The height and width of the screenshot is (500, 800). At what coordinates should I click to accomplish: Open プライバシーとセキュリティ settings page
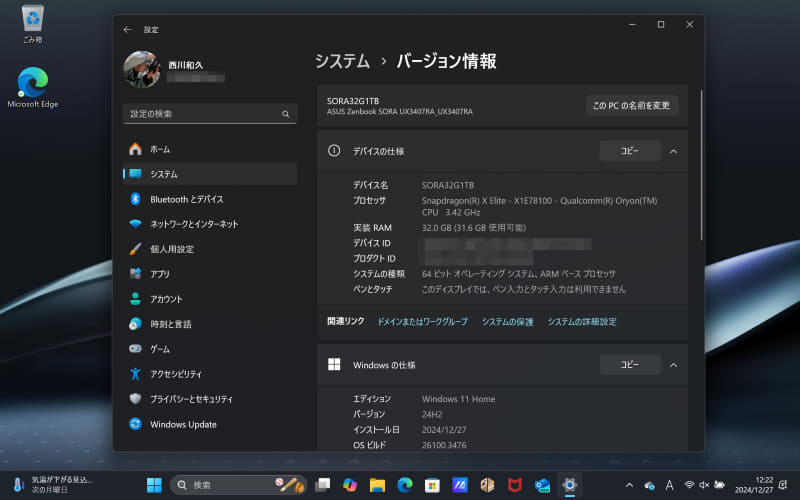coord(210,399)
